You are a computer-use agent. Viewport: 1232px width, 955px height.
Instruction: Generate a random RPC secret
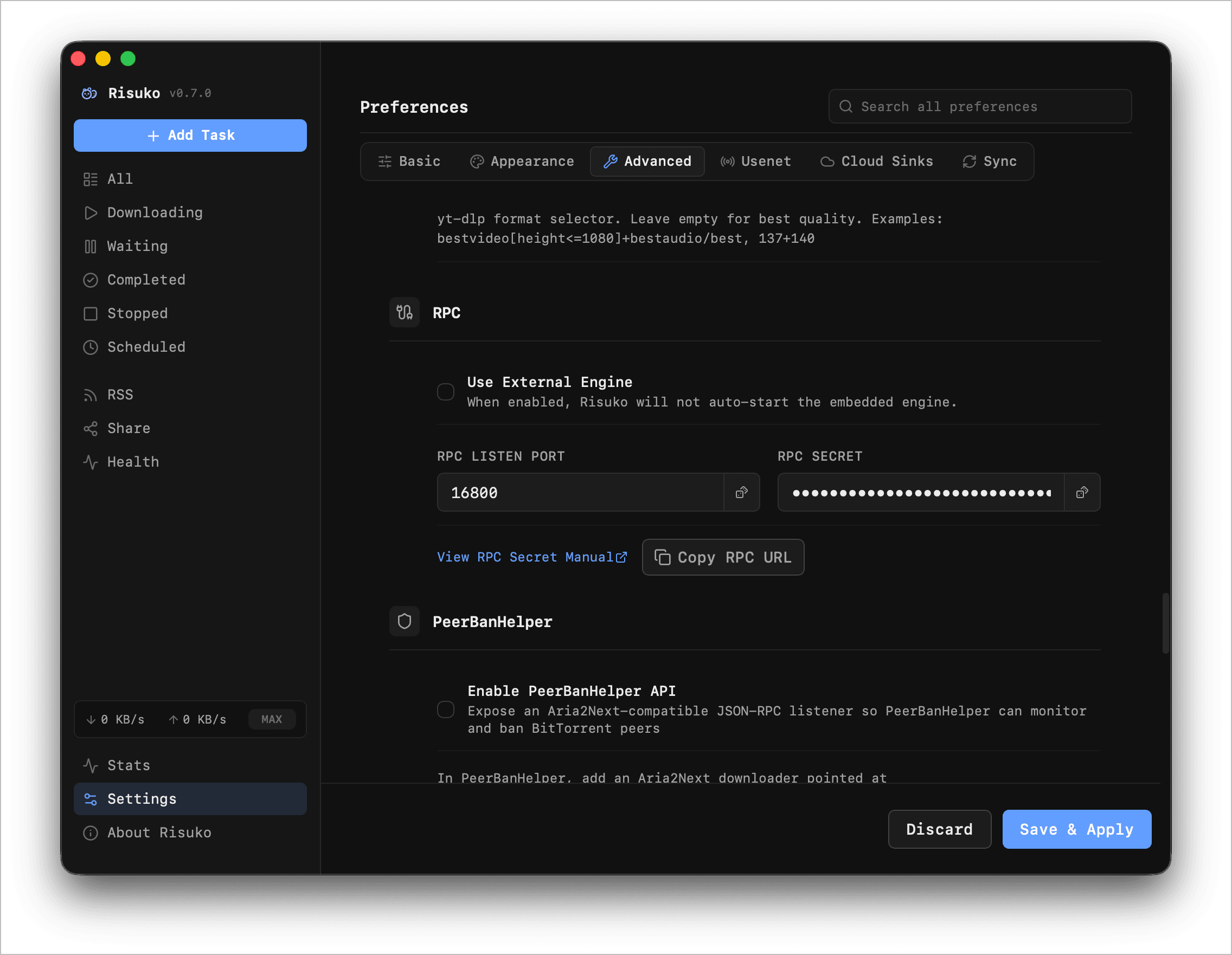(x=1082, y=493)
